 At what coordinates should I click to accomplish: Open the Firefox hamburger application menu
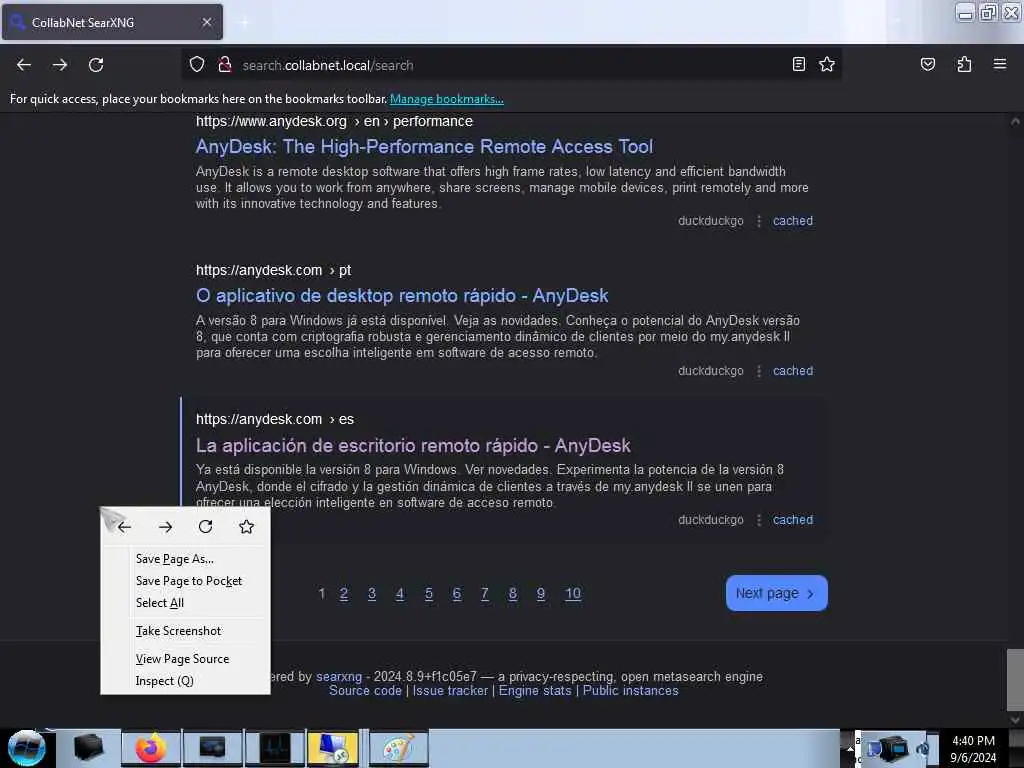pos(999,64)
